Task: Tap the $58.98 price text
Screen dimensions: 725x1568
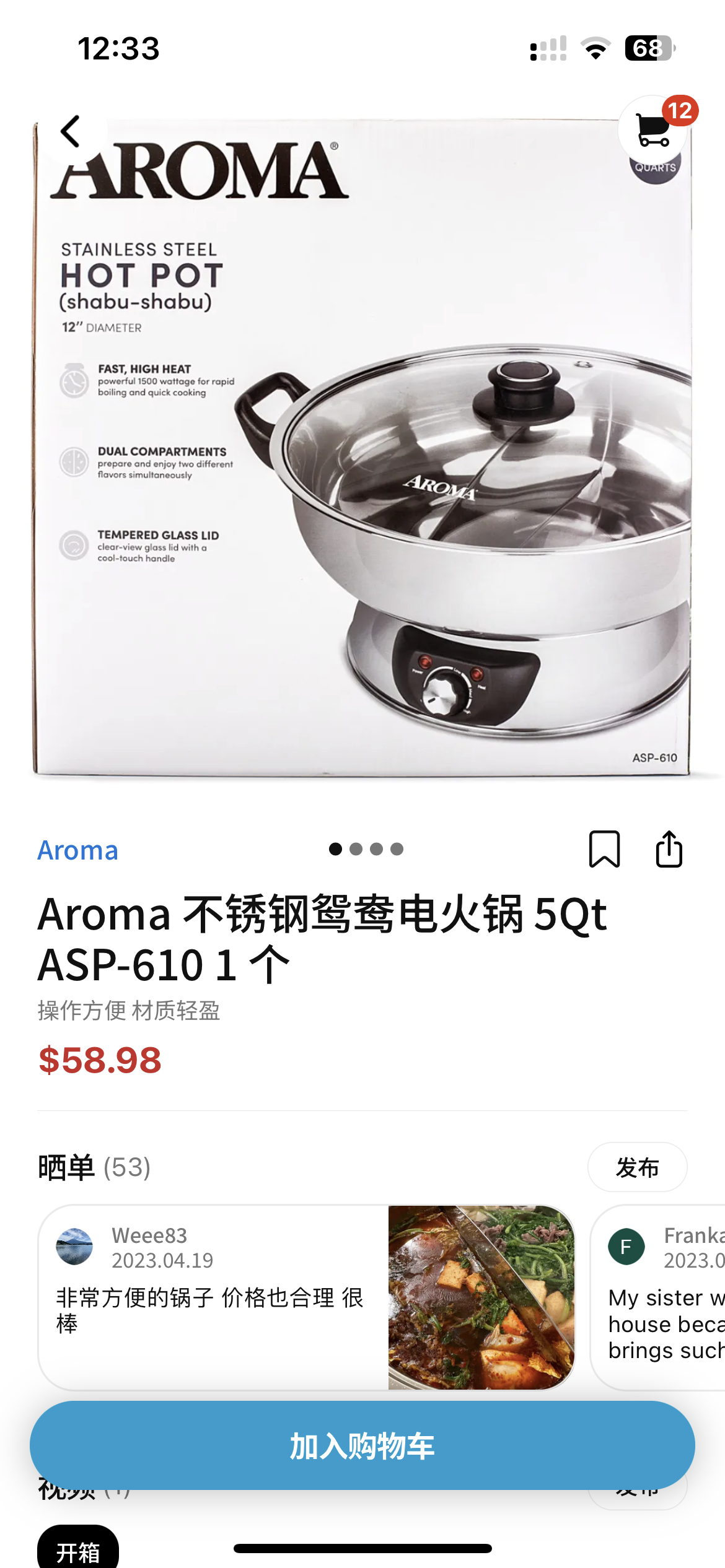Action: [100, 1060]
